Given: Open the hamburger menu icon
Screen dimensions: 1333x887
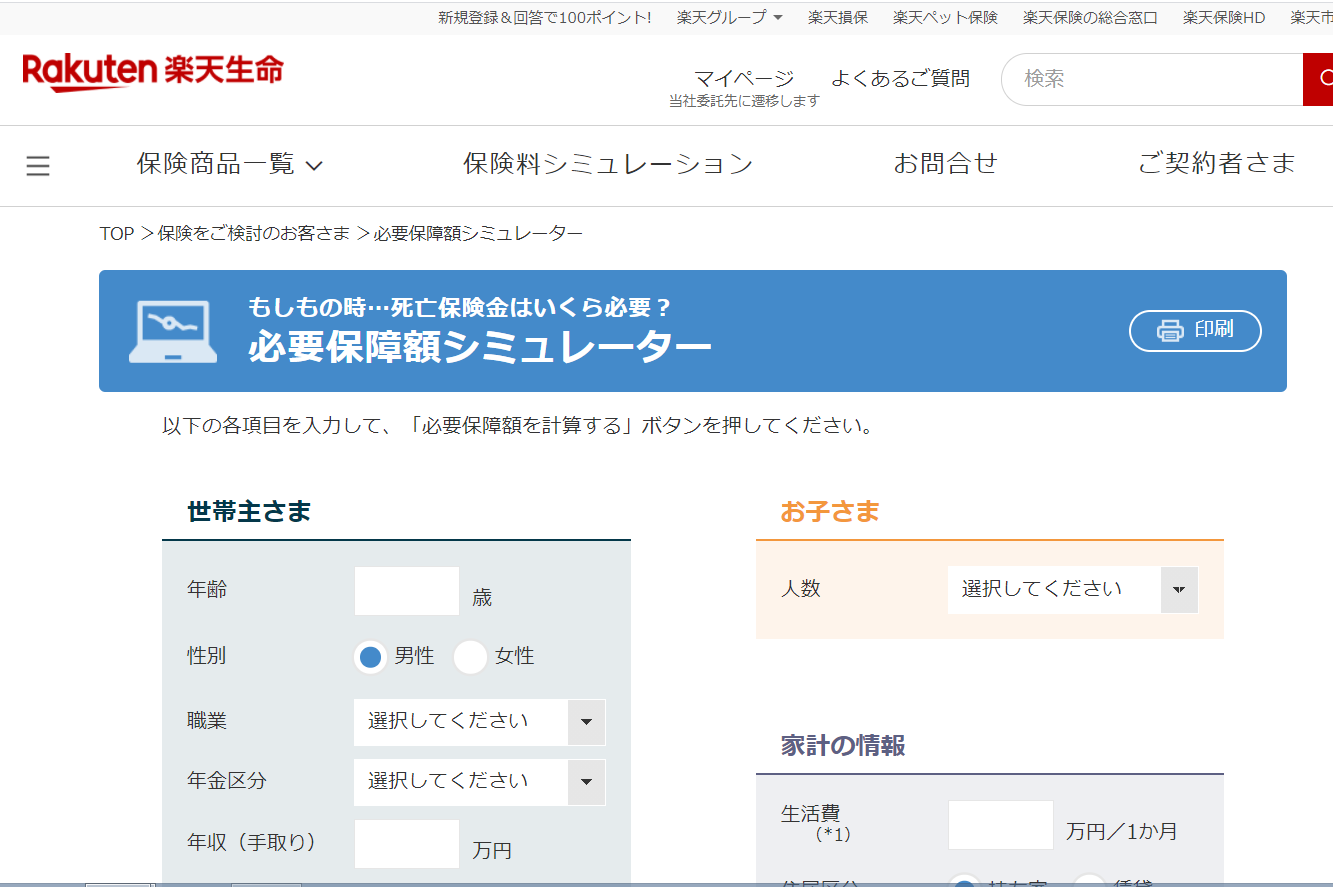Looking at the screenshot, I should coord(38,165).
